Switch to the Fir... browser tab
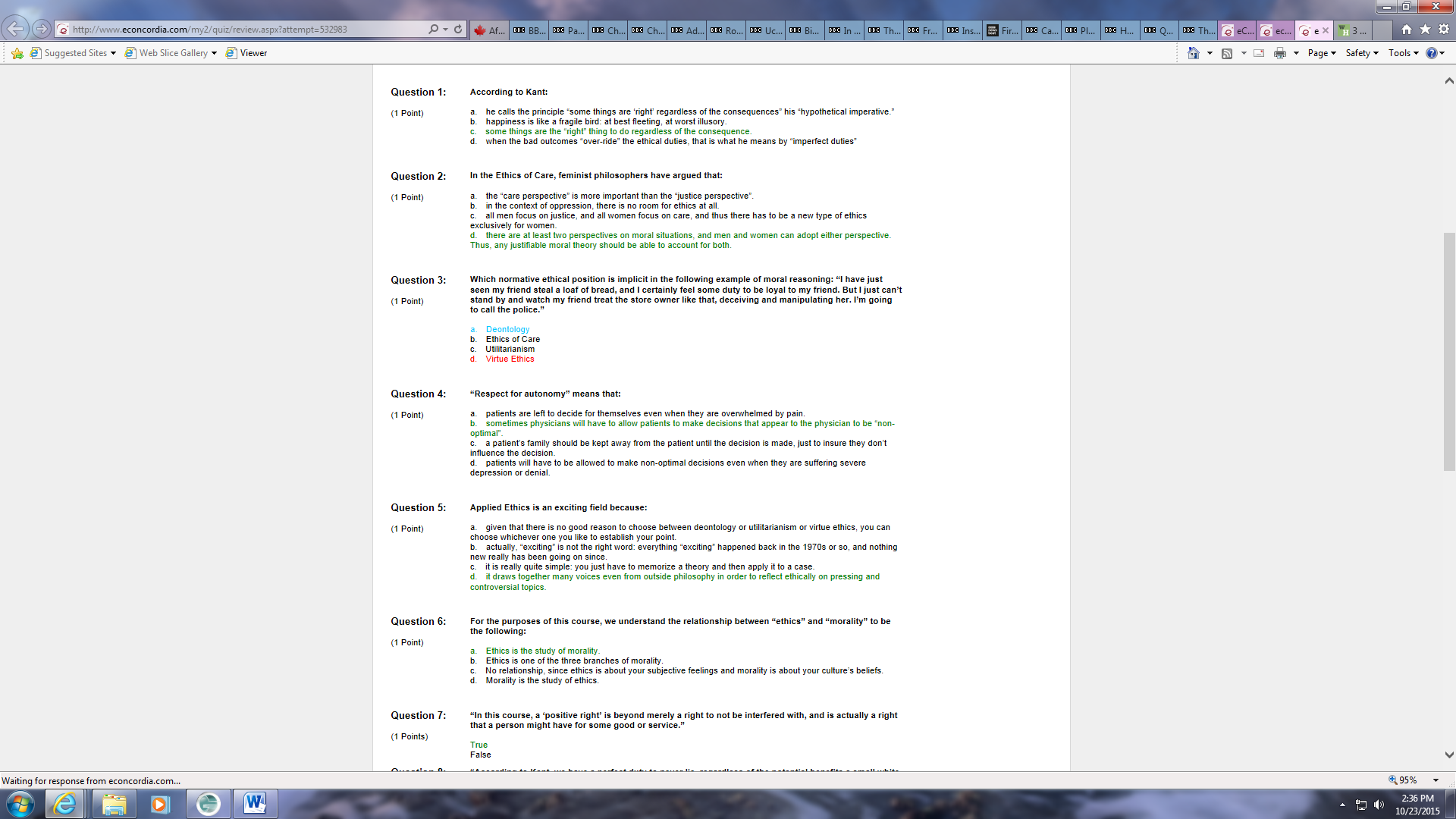The image size is (1456, 819). point(1003,30)
